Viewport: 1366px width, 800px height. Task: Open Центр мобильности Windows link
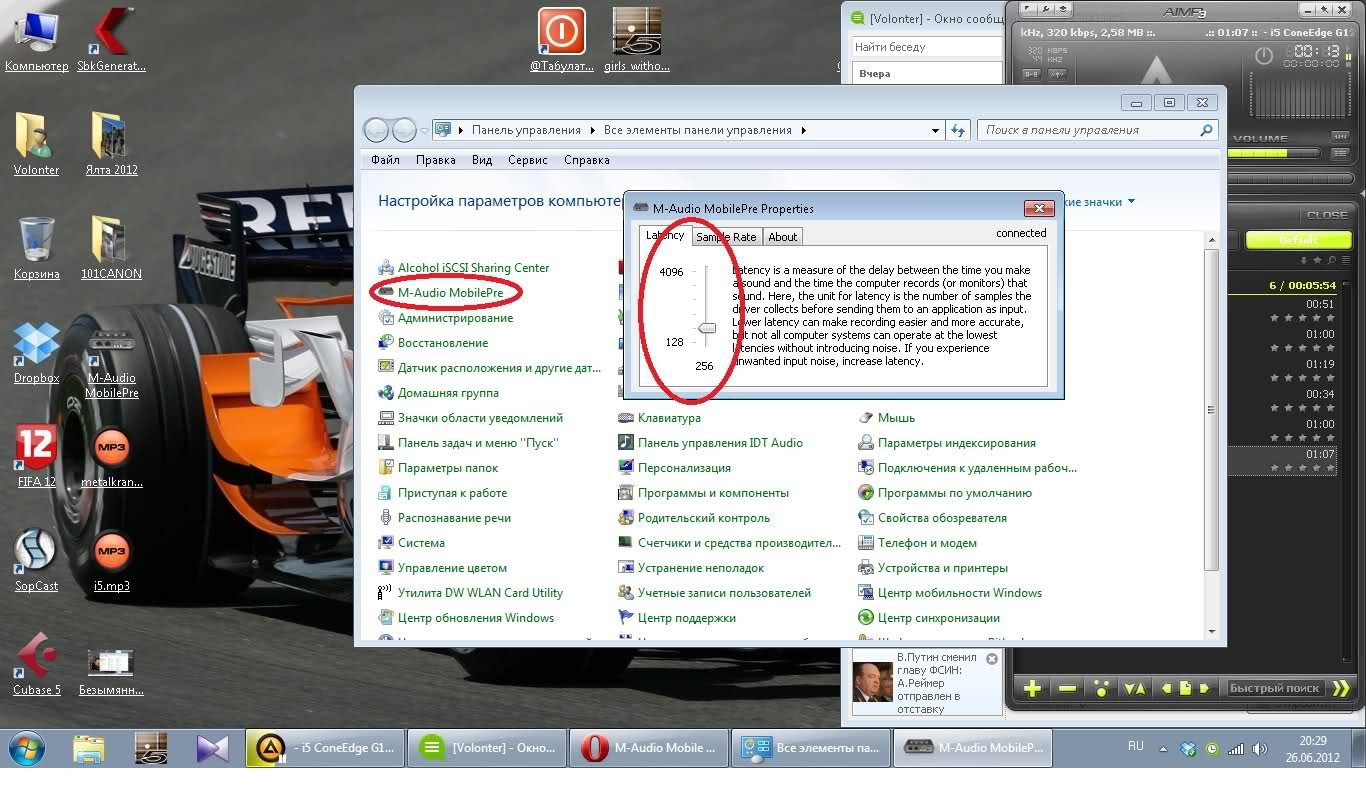[x=960, y=593]
